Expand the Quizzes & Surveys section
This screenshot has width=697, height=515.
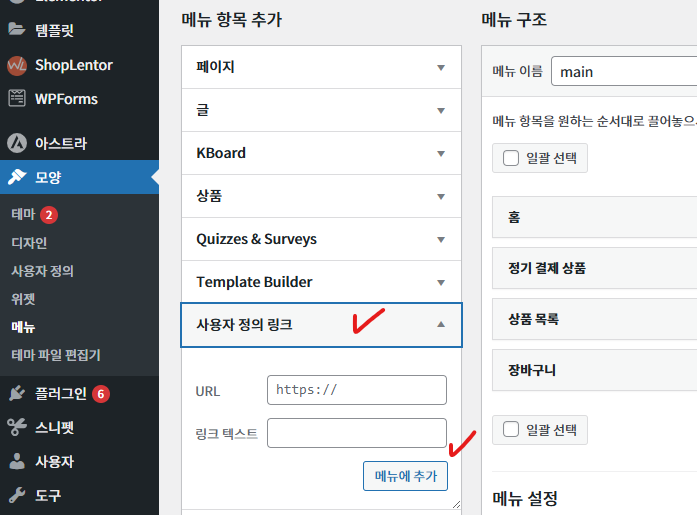(321, 239)
